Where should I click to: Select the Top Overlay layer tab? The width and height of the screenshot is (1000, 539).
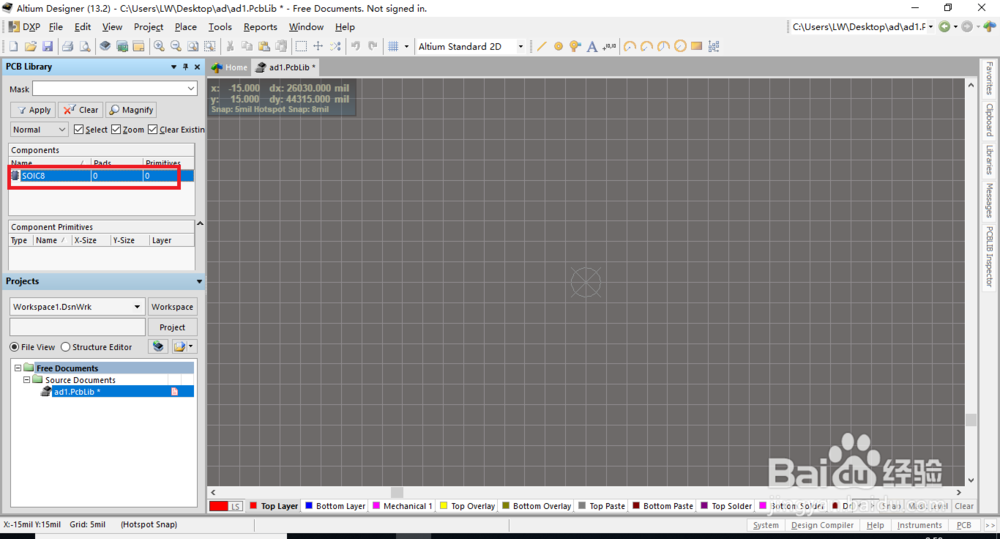point(467,506)
